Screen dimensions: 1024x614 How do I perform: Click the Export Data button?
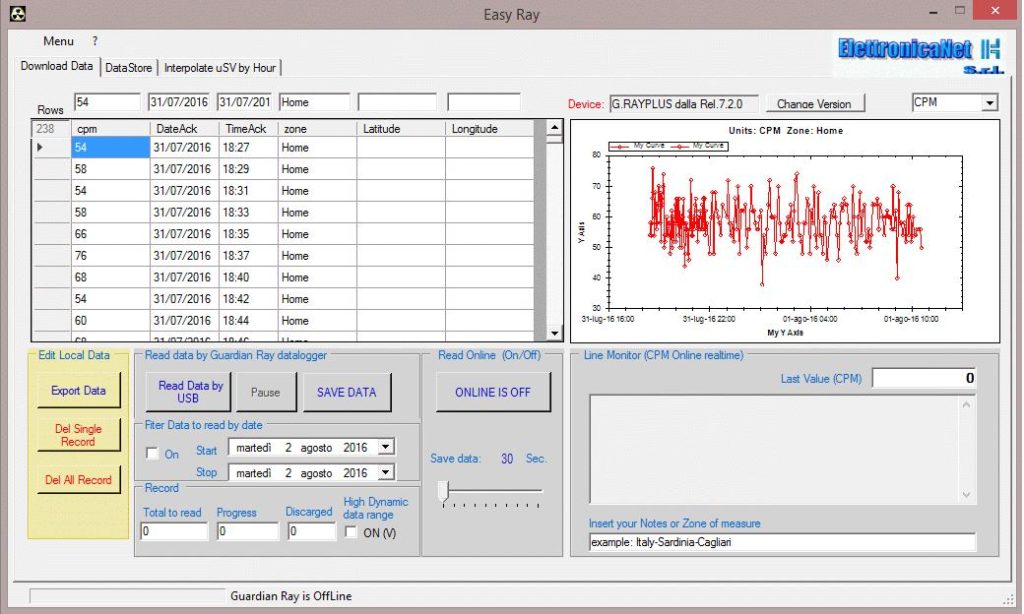78,390
